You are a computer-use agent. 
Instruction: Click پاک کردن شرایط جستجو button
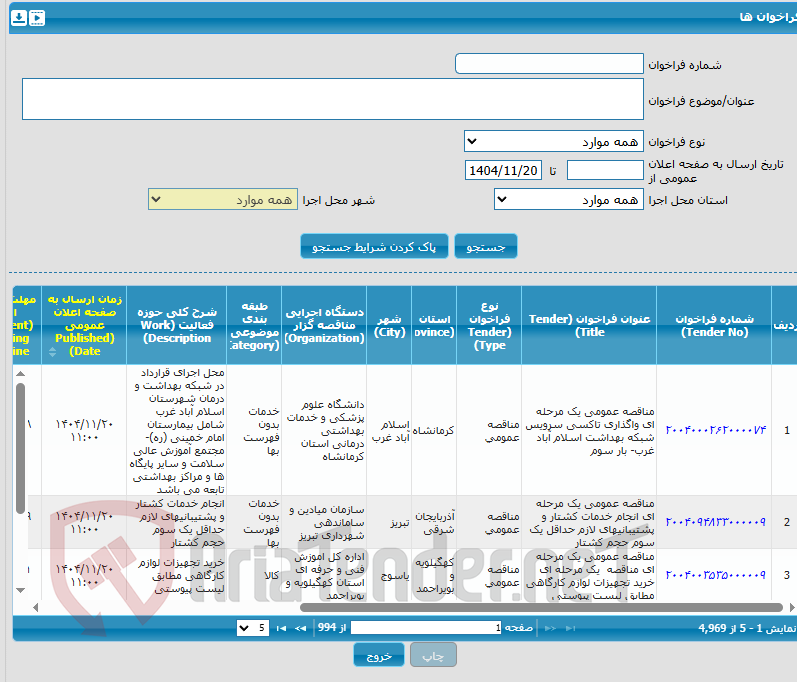click(374, 246)
